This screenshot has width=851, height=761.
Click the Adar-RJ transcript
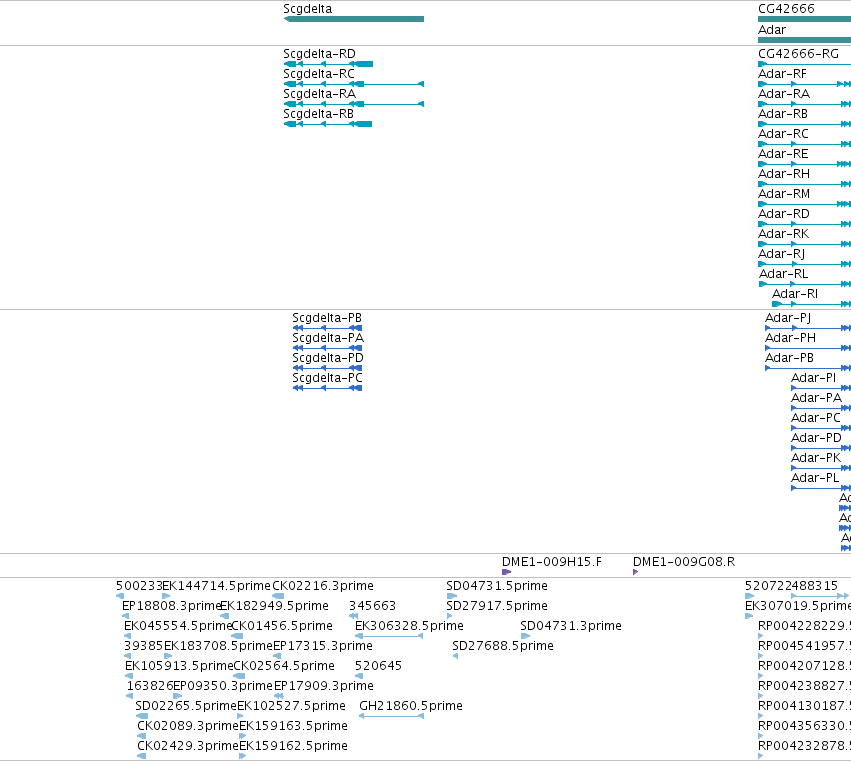(782, 255)
